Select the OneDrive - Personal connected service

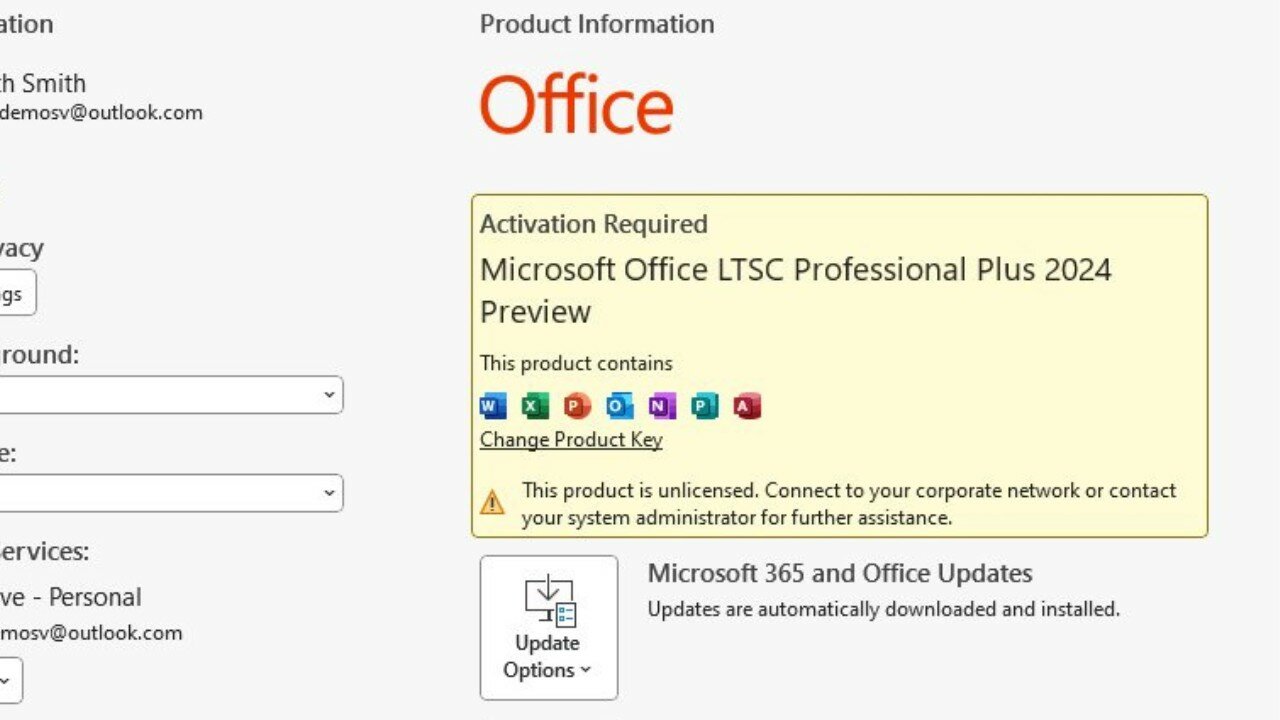(x=70, y=597)
